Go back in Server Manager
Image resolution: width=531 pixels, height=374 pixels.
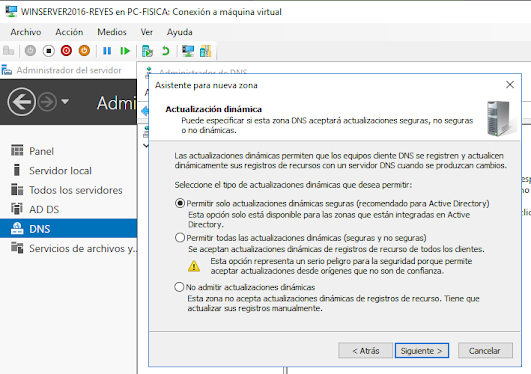[21, 102]
